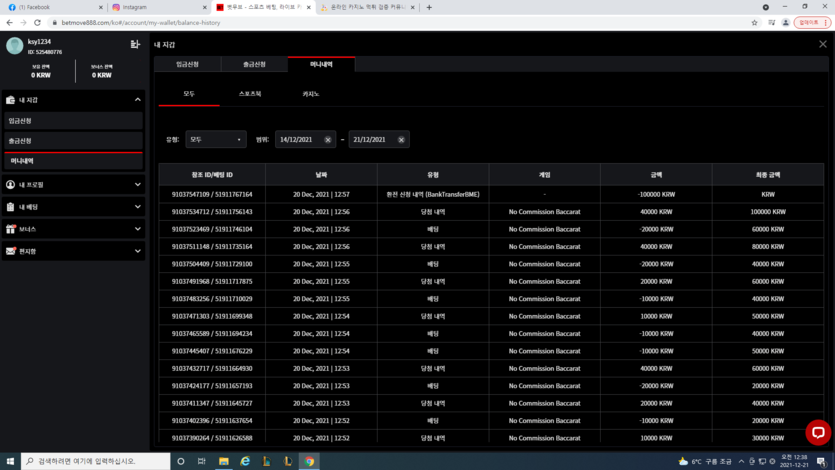Click row ID 91037534712 / 51911756143

pos(212,212)
